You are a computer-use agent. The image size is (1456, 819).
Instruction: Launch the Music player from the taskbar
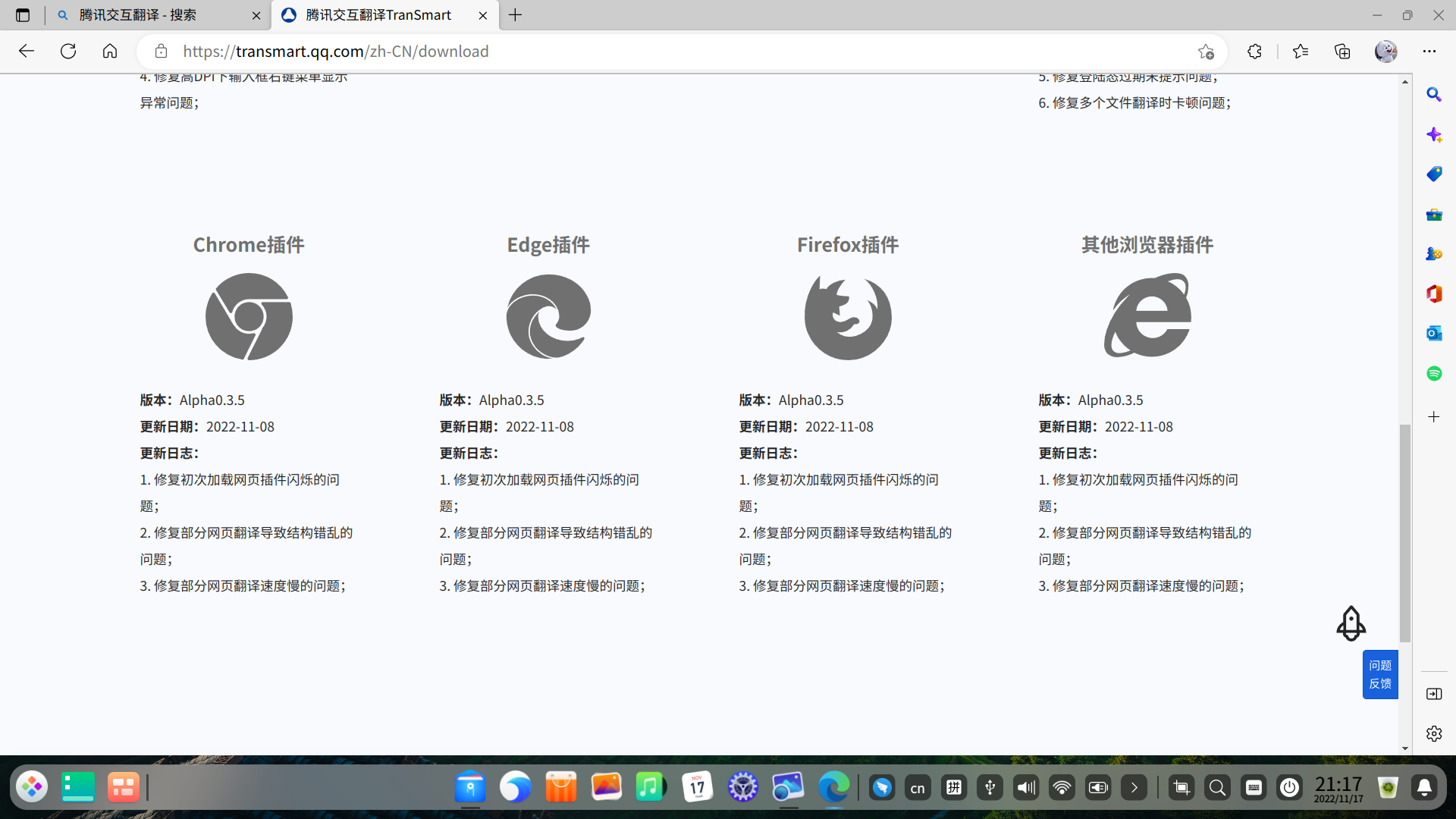[x=651, y=787]
